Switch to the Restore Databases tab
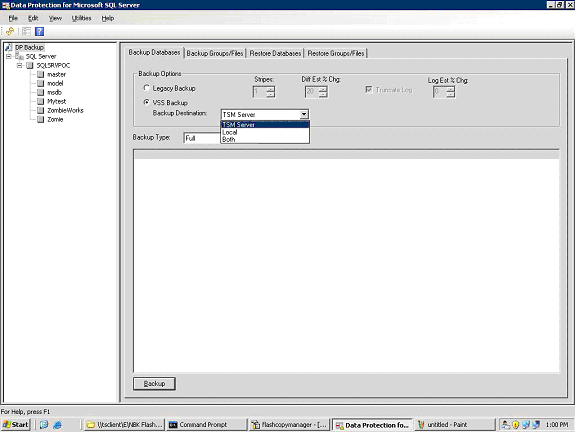Viewport: 575px width, 432px height. coord(275,54)
